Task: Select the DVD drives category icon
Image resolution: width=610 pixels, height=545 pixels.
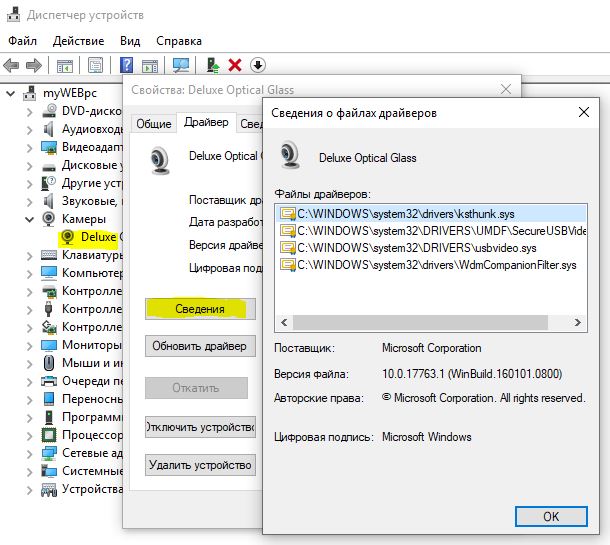Action: (49, 111)
